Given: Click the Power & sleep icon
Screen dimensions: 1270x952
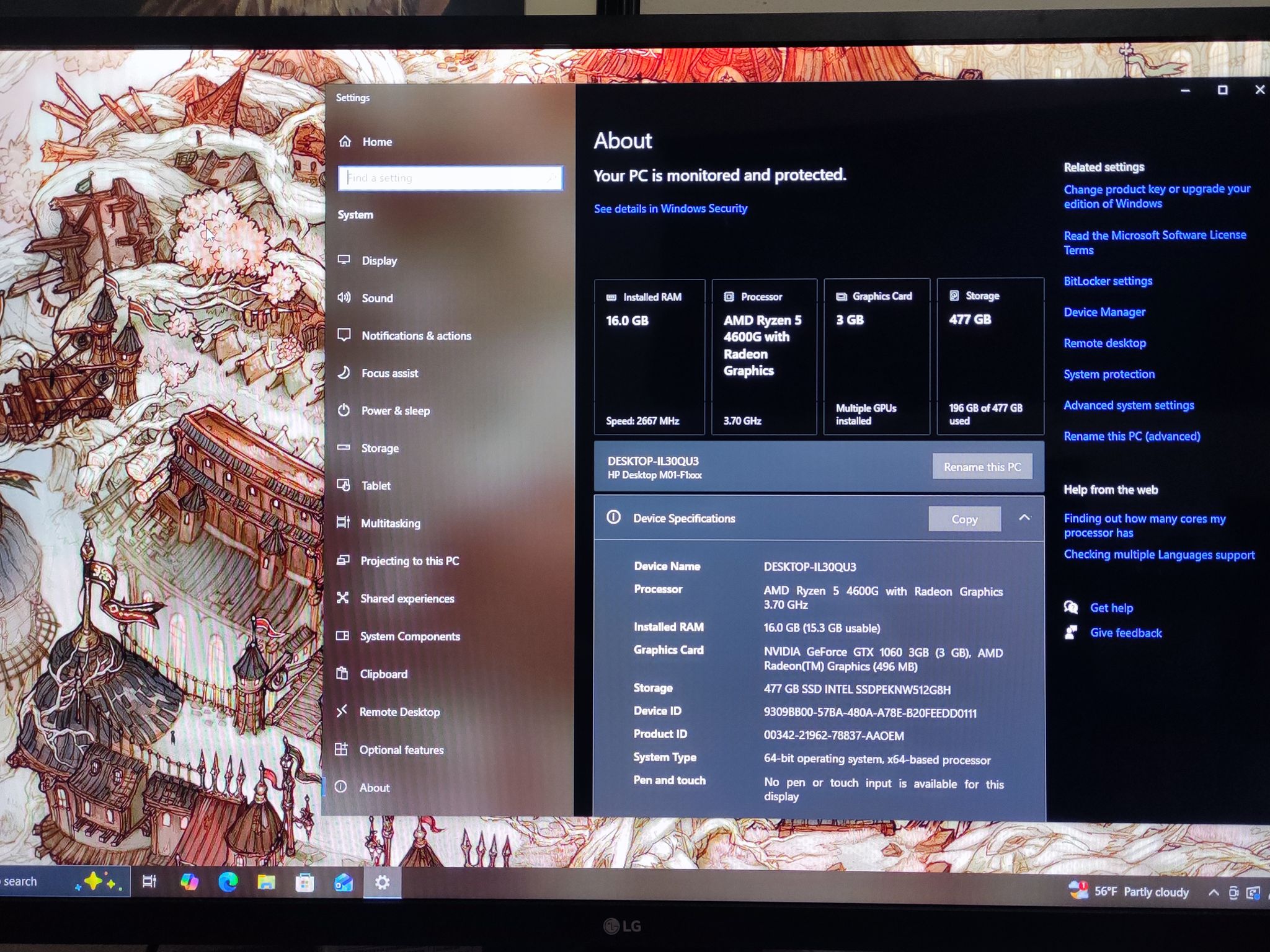Looking at the screenshot, I should click(344, 410).
